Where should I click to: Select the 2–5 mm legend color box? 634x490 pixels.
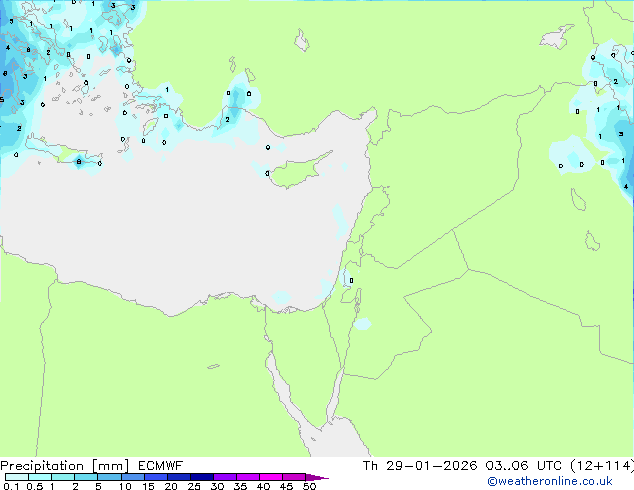[86, 477]
